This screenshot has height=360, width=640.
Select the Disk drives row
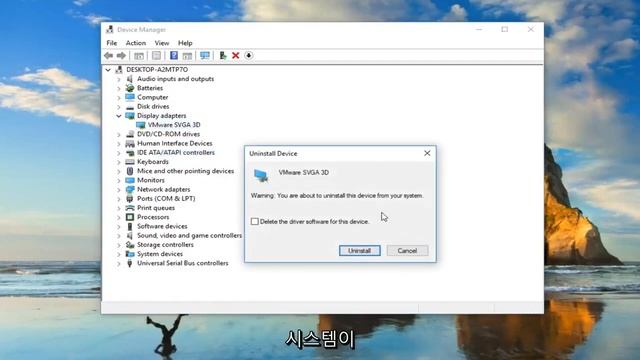pos(153,107)
